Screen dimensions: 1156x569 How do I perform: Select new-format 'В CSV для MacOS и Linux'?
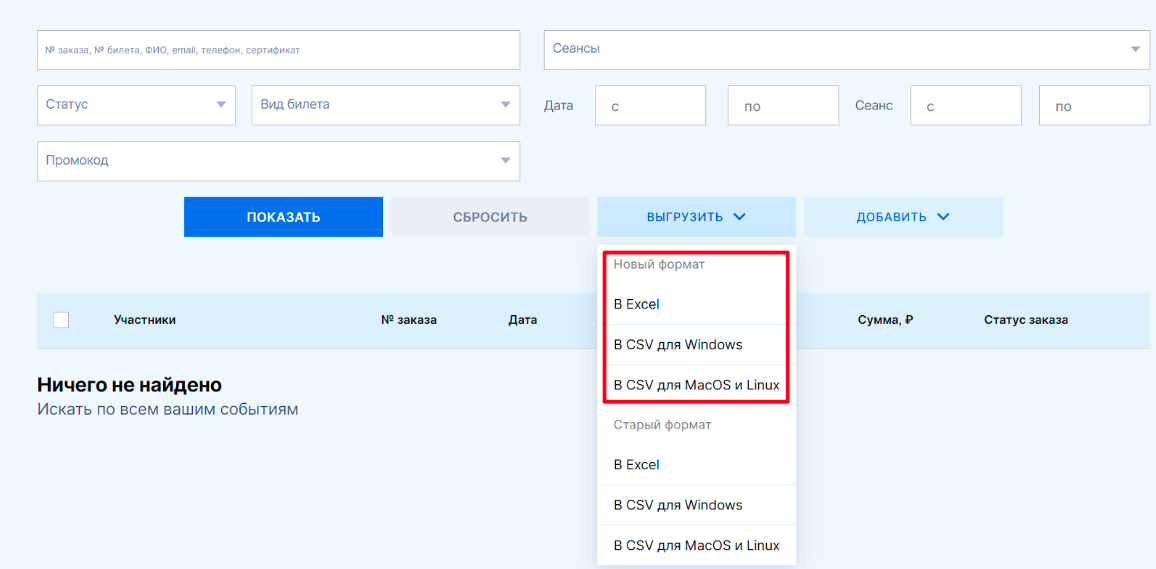tap(696, 385)
